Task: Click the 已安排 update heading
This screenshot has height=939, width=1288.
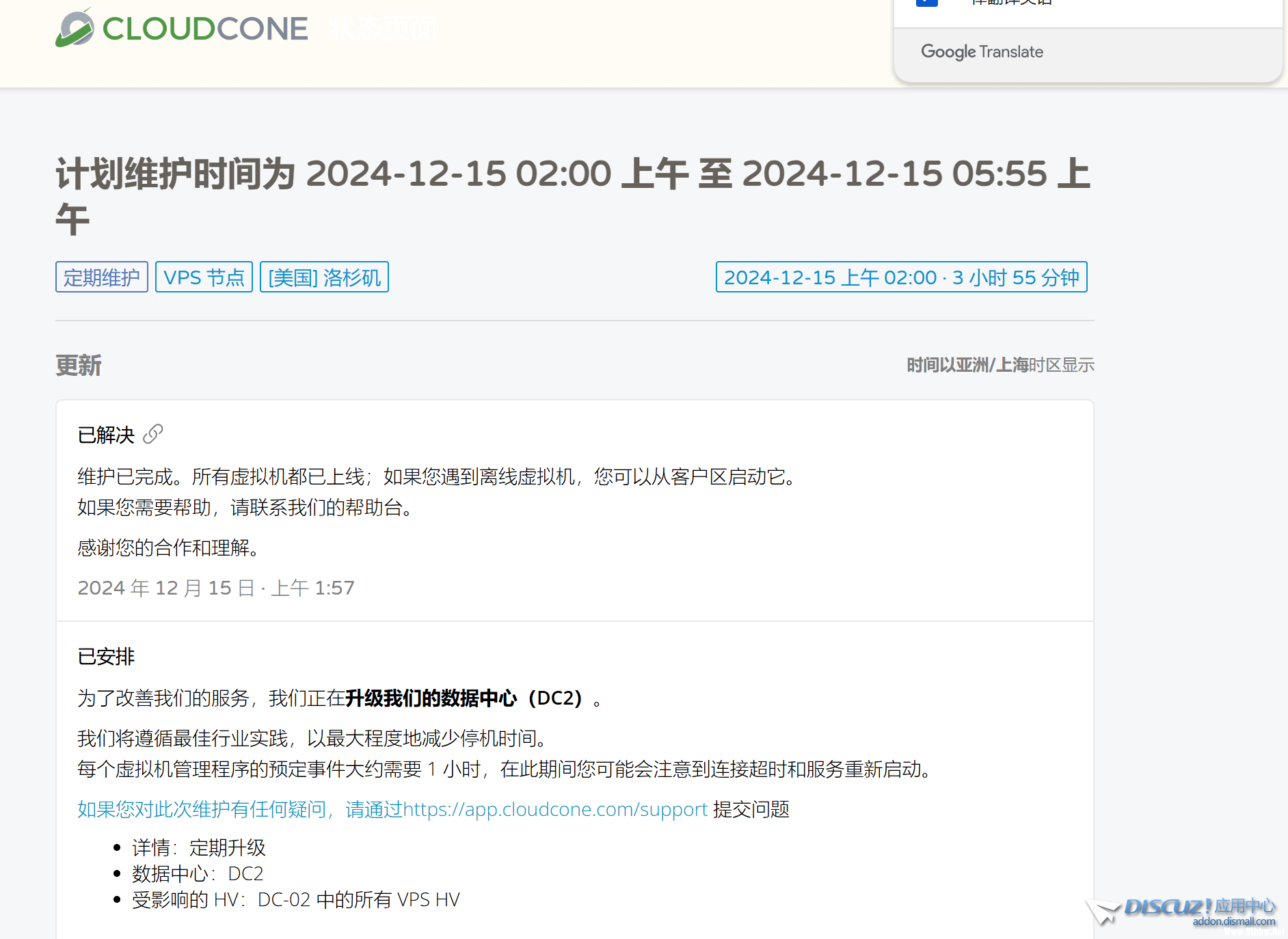Action: pyautogui.click(x=106, y=657)
